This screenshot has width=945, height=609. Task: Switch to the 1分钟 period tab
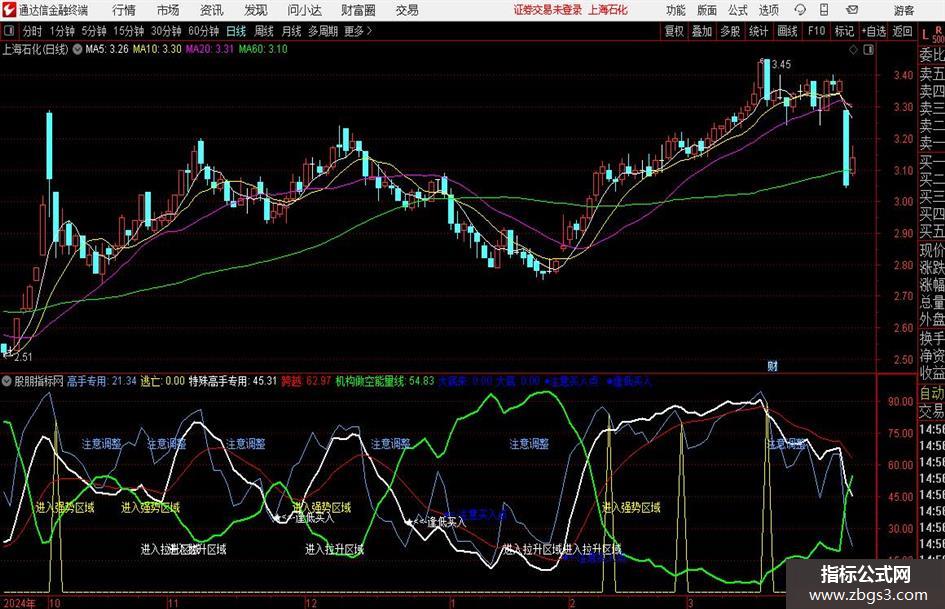point(62,31)
